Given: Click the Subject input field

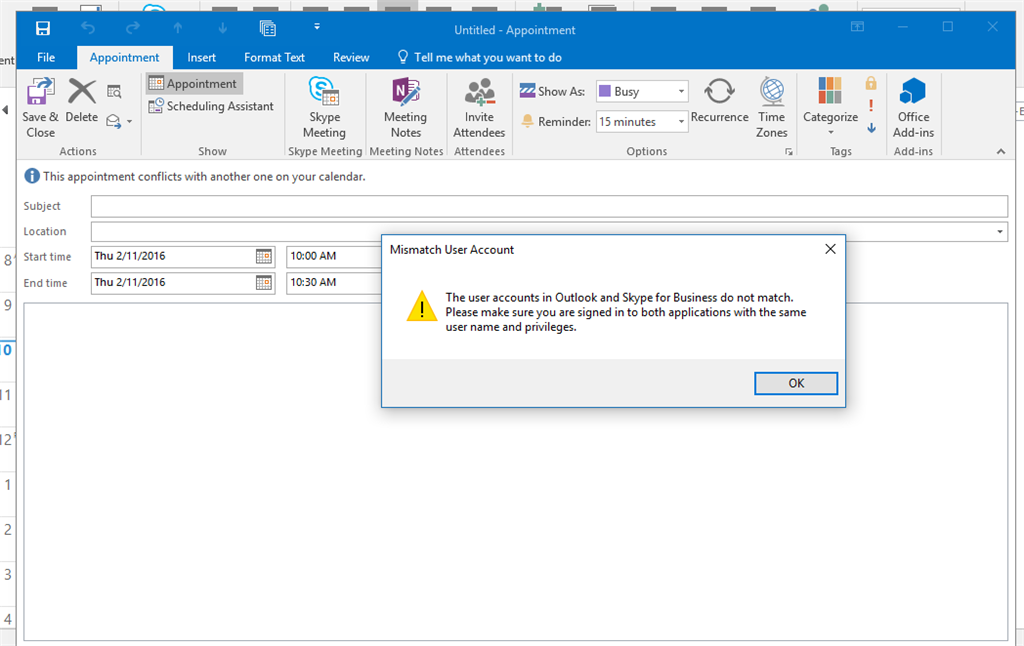Looking at the screenshot, I should point(549,206).
